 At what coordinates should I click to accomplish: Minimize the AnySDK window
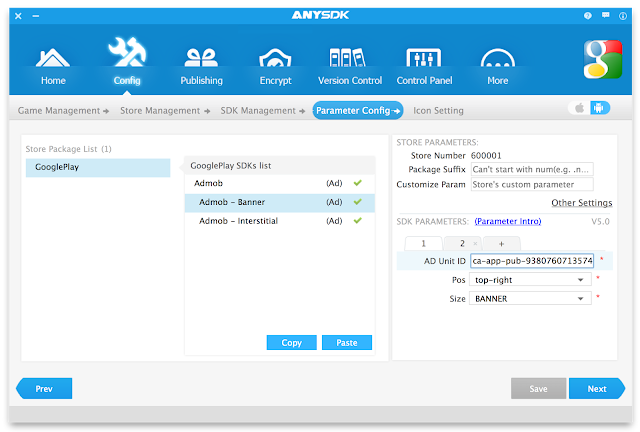coord(36,16)
